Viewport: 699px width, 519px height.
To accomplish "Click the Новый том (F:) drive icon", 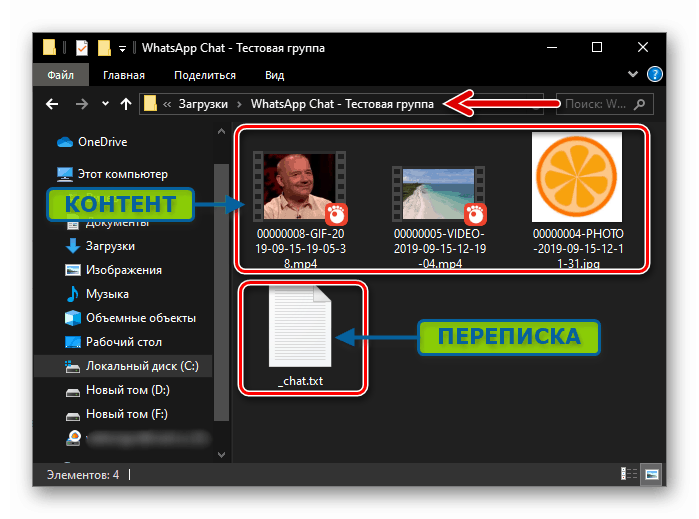I will pyautogui.click(x=73, y=416).
